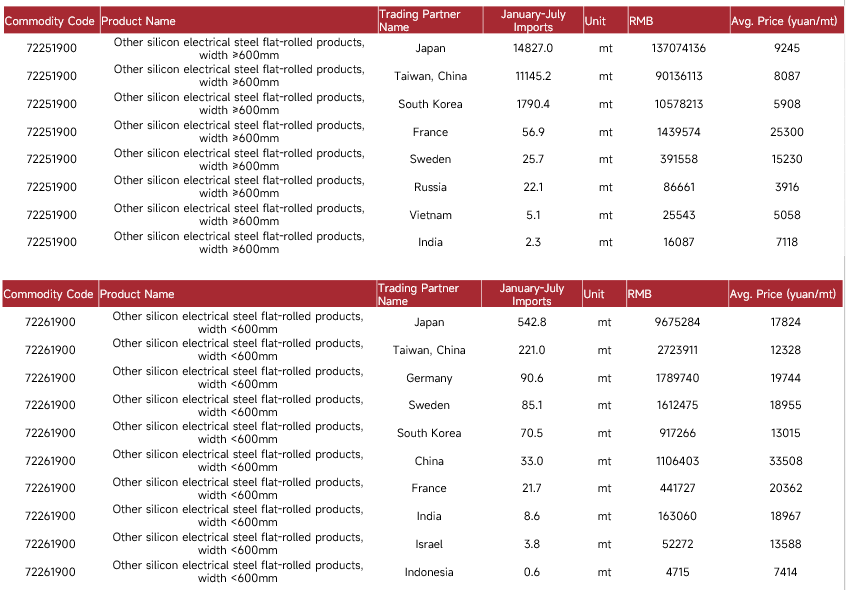Select commodity code 72261900 in the Indonesia row
Screen dimensions: 846x590
(50, 572)
